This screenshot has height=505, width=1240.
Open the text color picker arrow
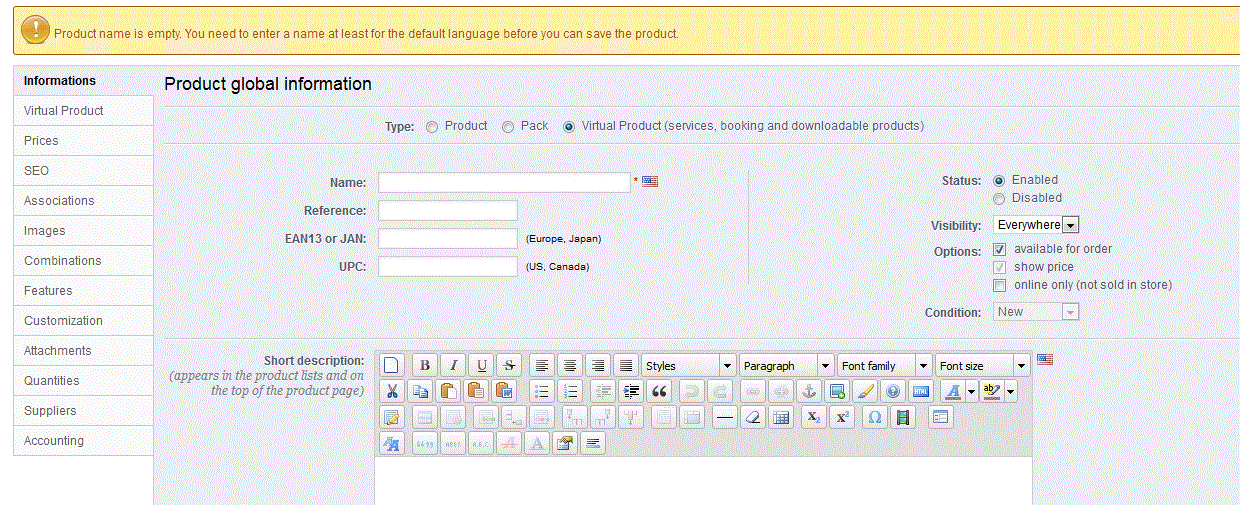click(x=972, y=392)
